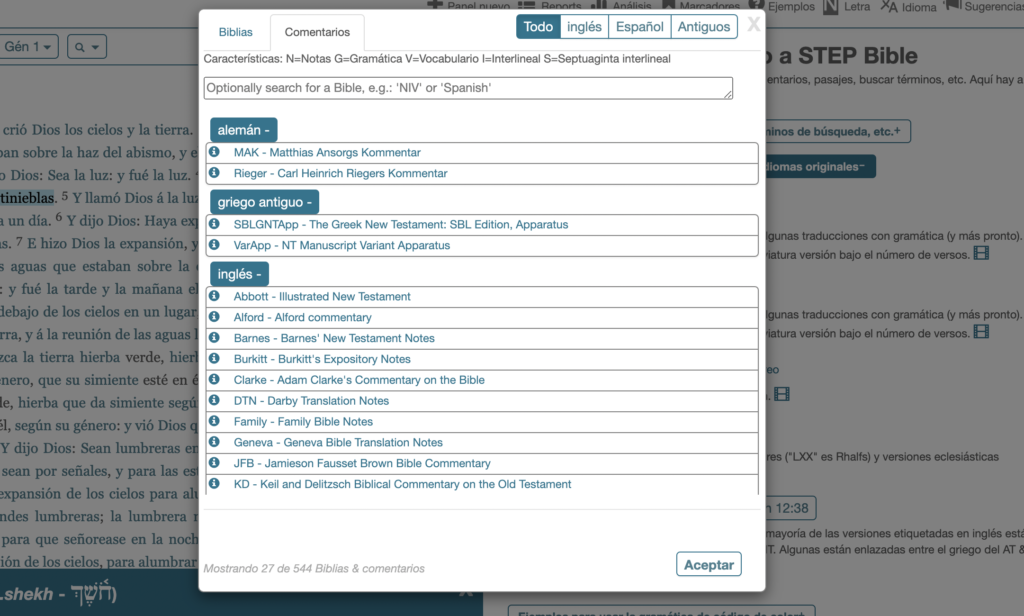Enable the Español filter
Image resolution: width=1024 pixels, height=616 pixels.
pos(640,26)
